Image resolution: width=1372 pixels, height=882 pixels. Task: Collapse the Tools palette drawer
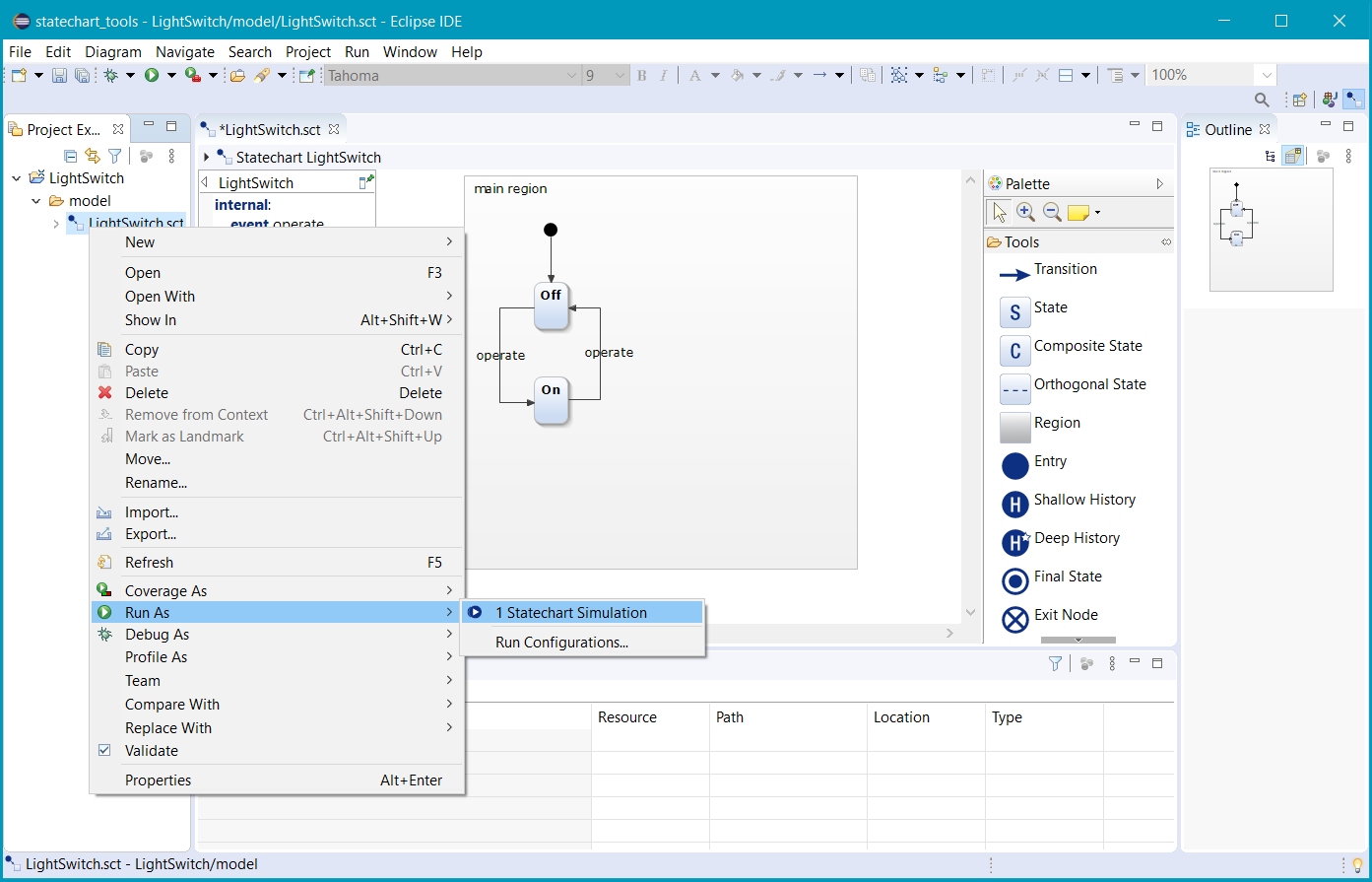tap(1166, 242)
